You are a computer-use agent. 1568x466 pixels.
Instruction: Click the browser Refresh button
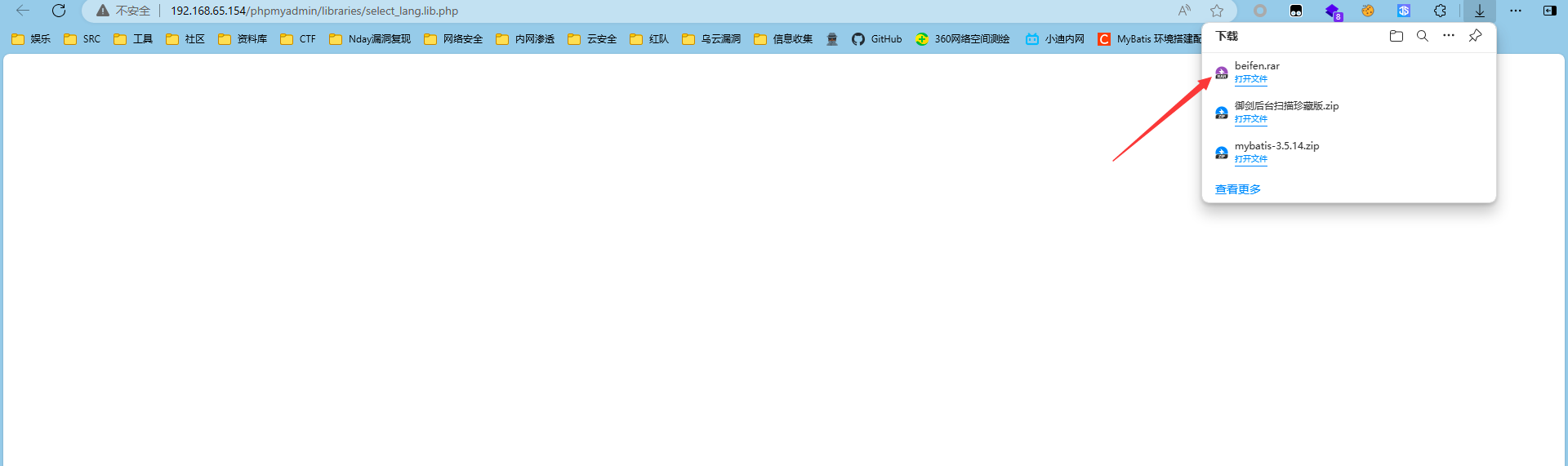coord(59,11)
